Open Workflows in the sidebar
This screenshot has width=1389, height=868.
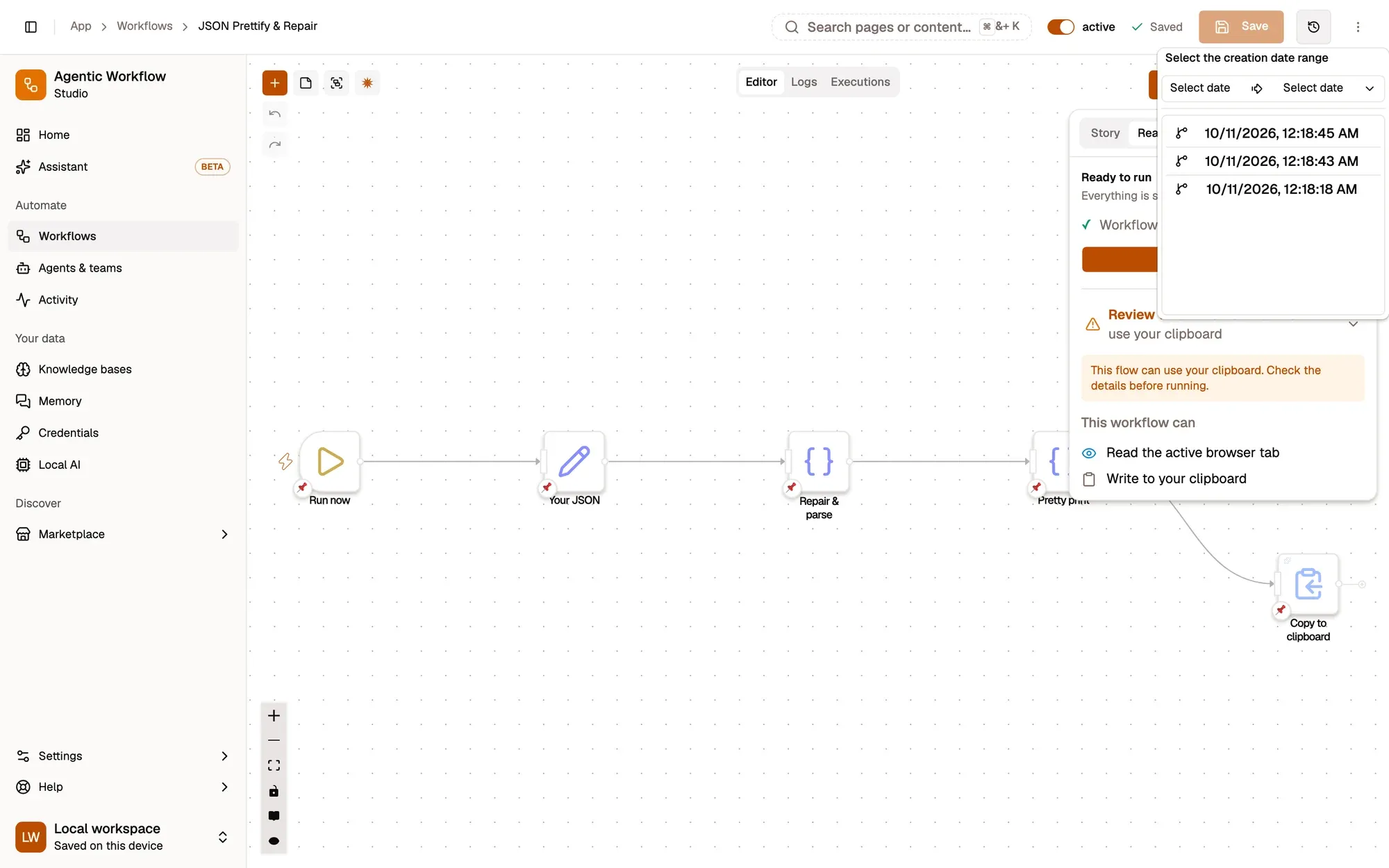[123, 236]
